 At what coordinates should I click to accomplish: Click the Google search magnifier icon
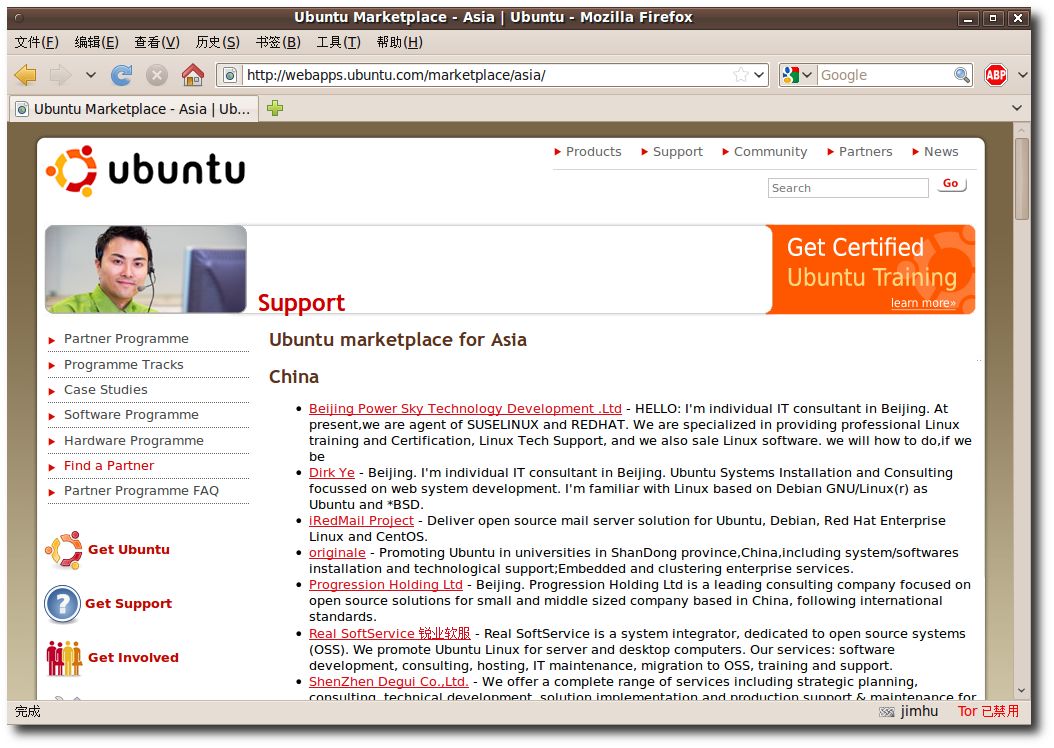coord(962,75)
